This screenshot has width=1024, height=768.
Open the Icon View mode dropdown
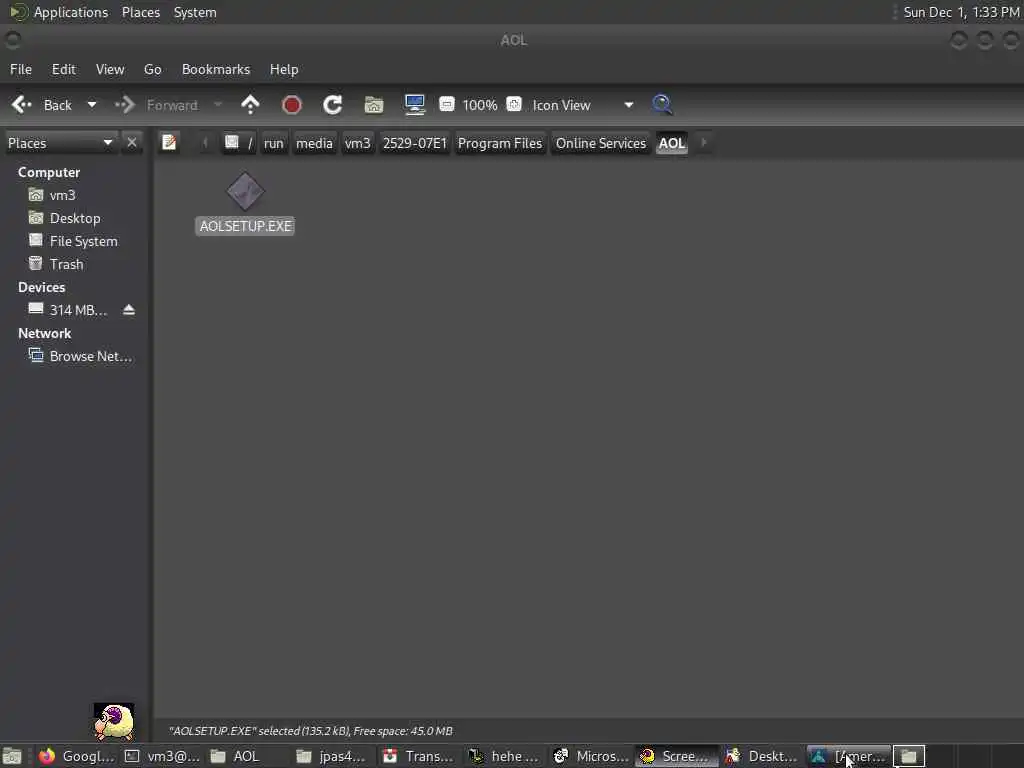pos(583,105)
